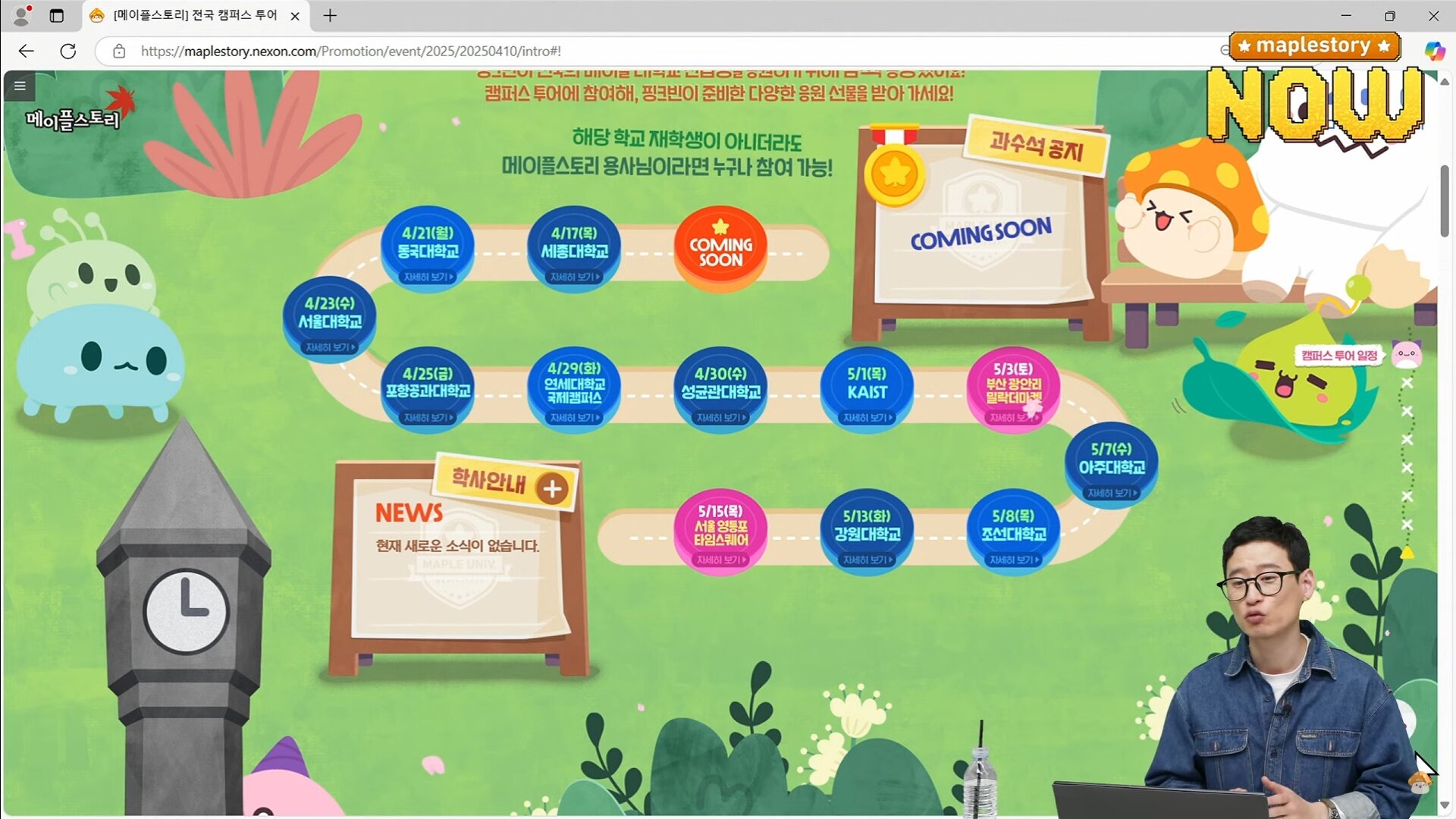Open 4/25 POSTECH stop
This screenshot has width=1456, height=819.
pos(428,389)
